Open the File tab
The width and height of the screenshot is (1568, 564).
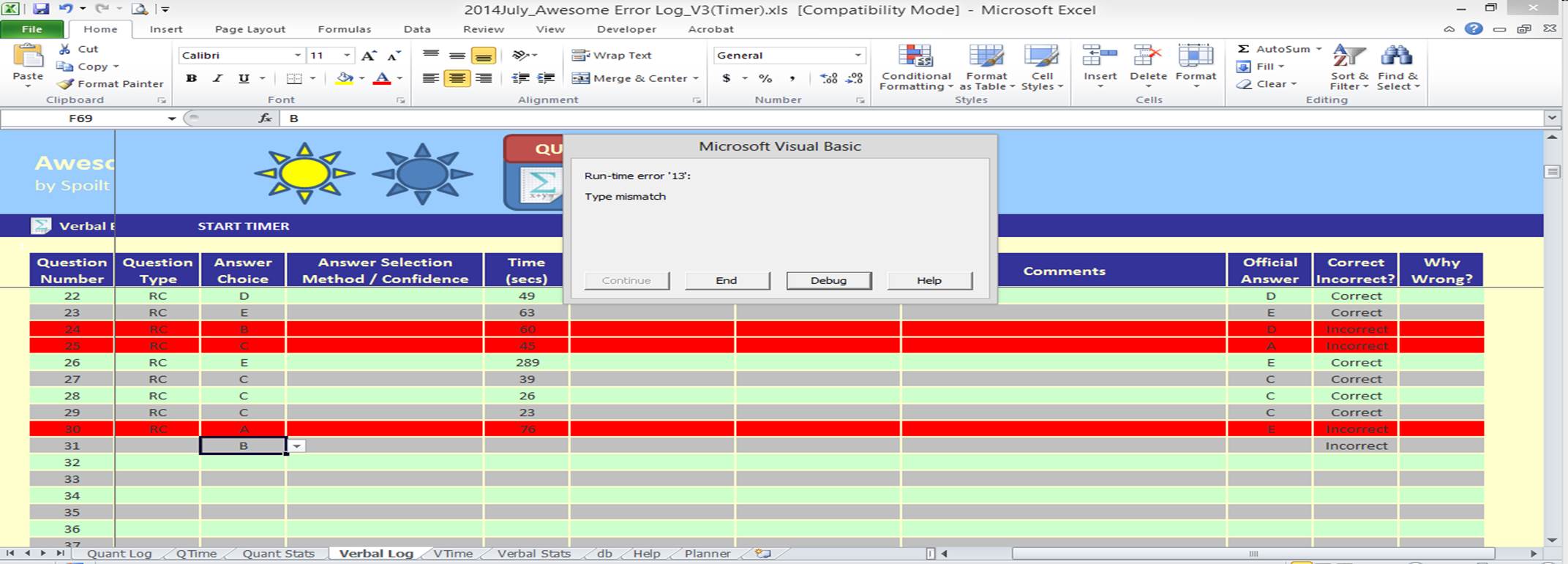pyautogui.click(x=32, y=29)
